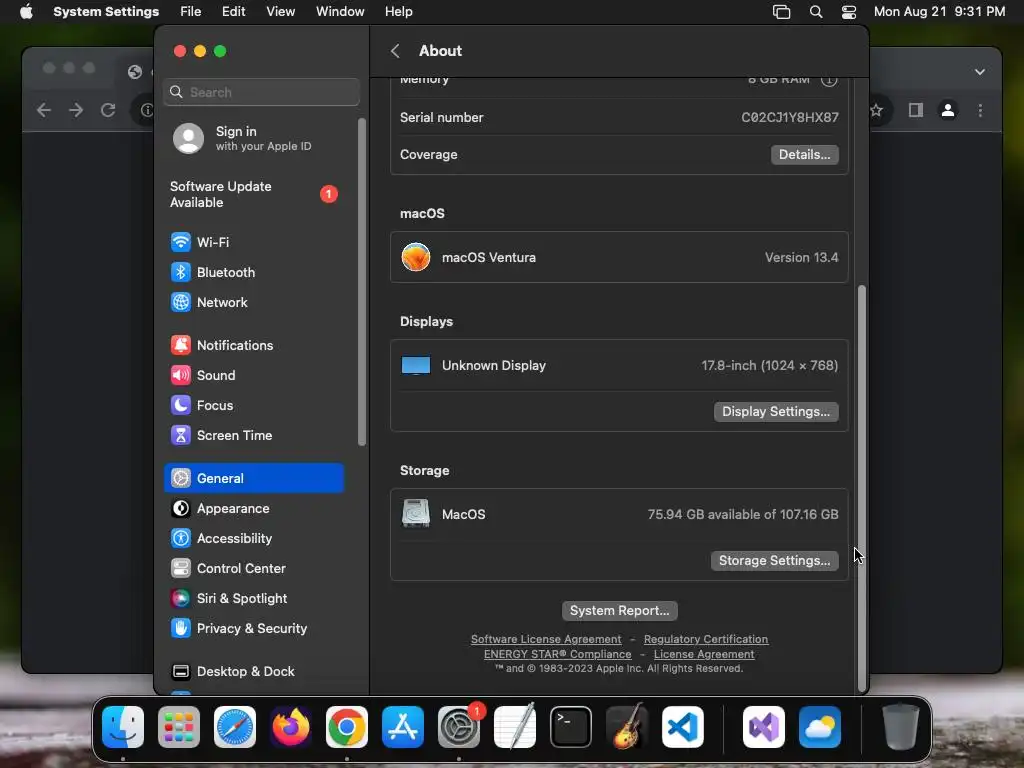Open Network preferences

click(x=254, y=302)
